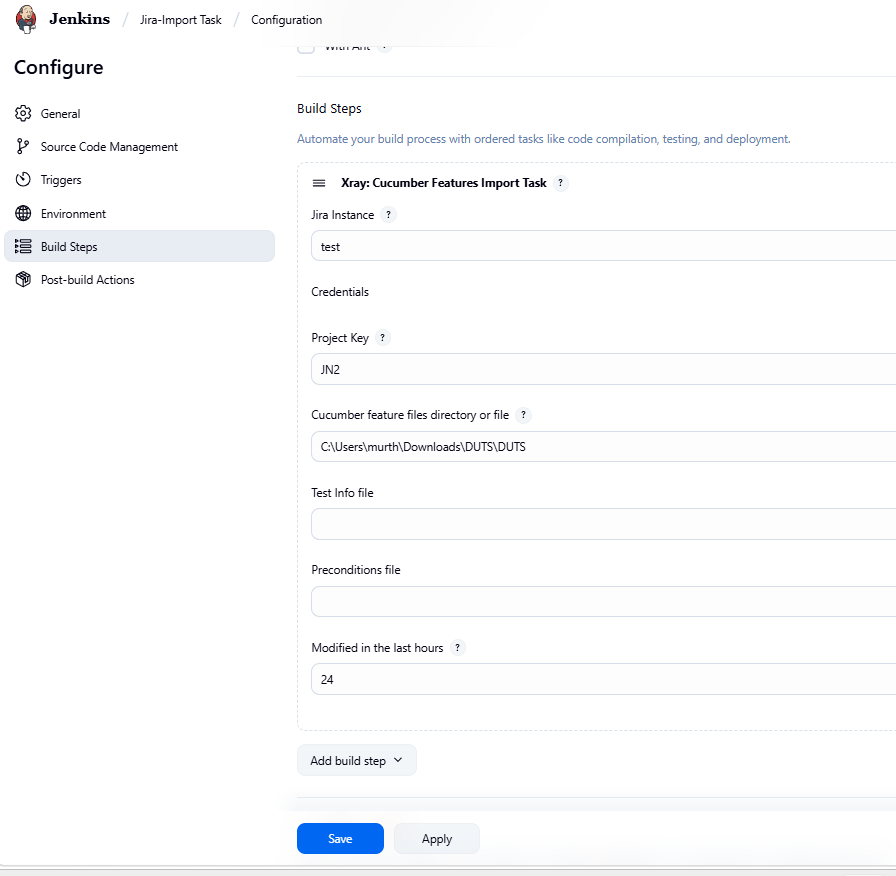This screenshot has height=876, width=896.
Task: Go to Triggers section
Action: click(x=139, y=179)
